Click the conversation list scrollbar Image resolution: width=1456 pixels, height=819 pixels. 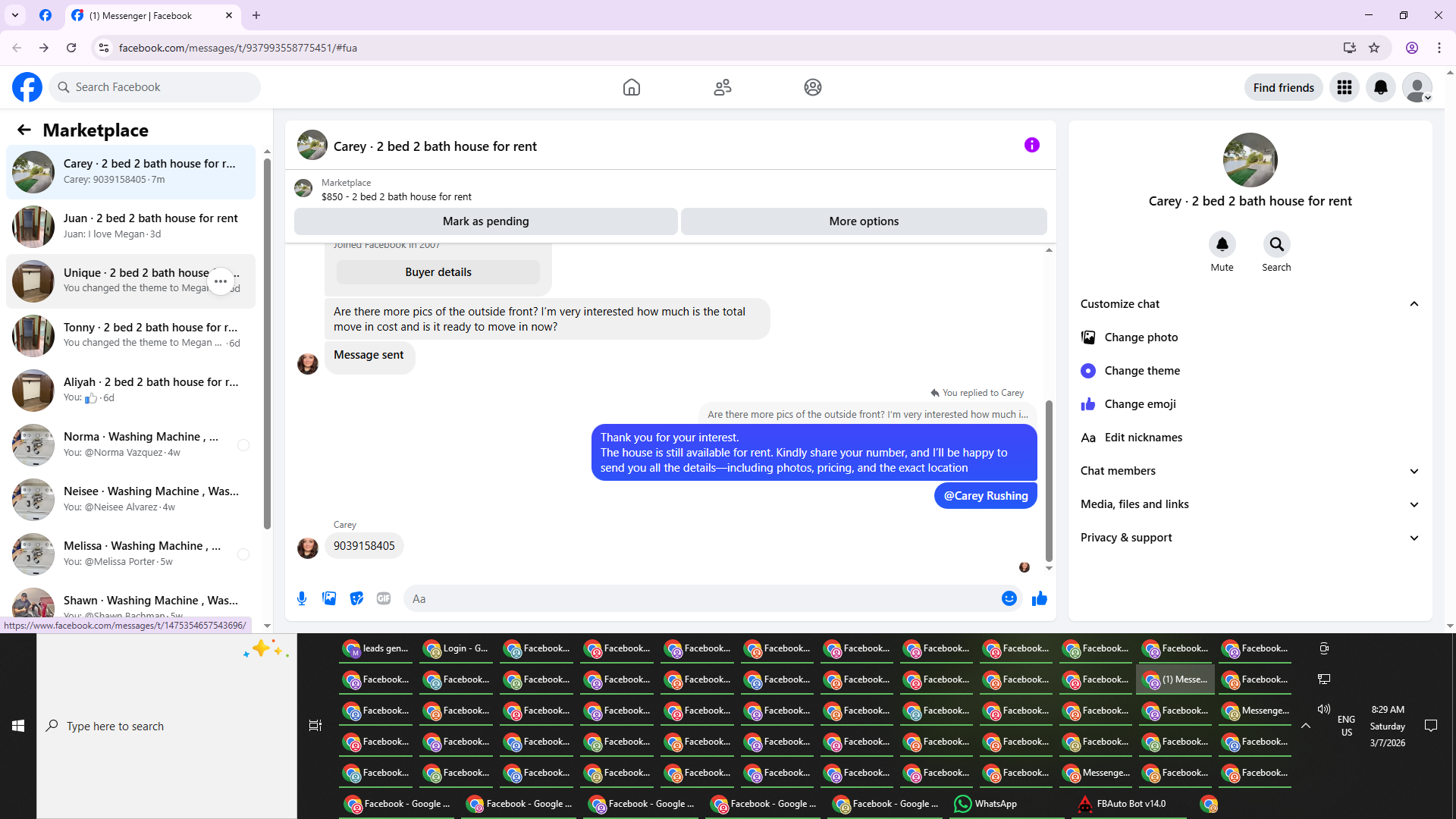[267, 344]
